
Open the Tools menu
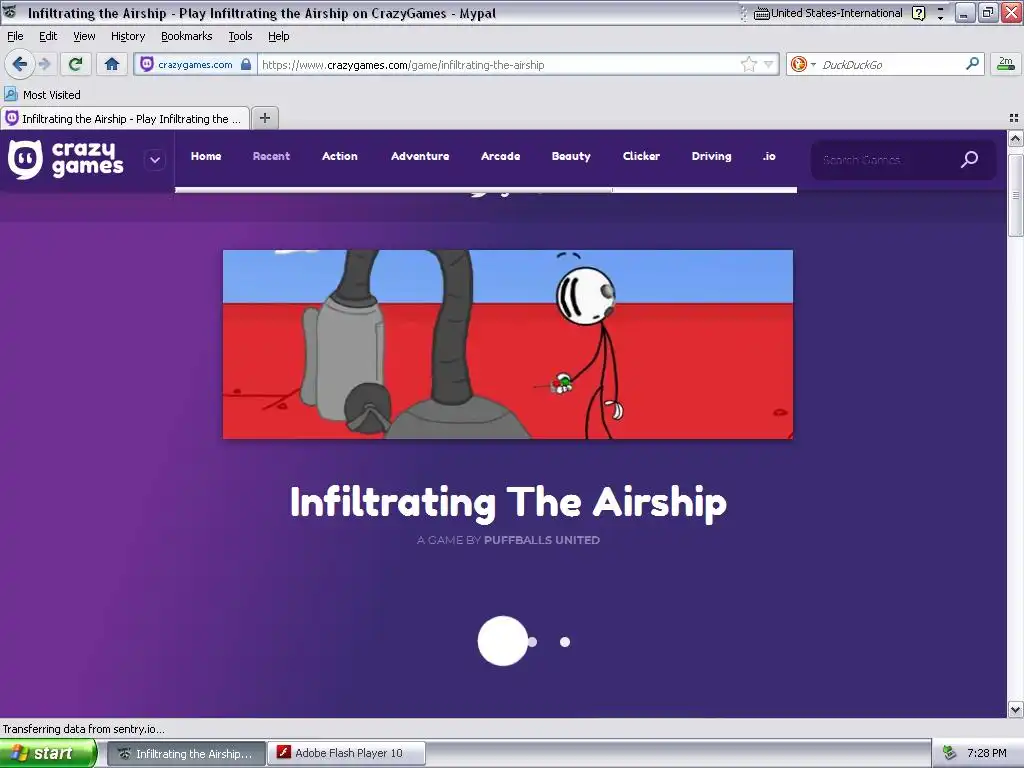pyautogui.click(x=240, y=37)
